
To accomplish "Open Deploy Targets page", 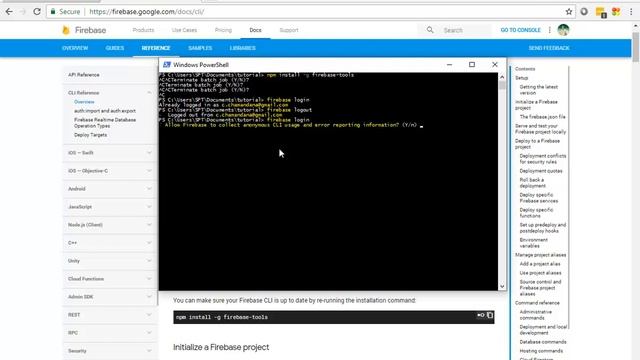I will (91, 135).
